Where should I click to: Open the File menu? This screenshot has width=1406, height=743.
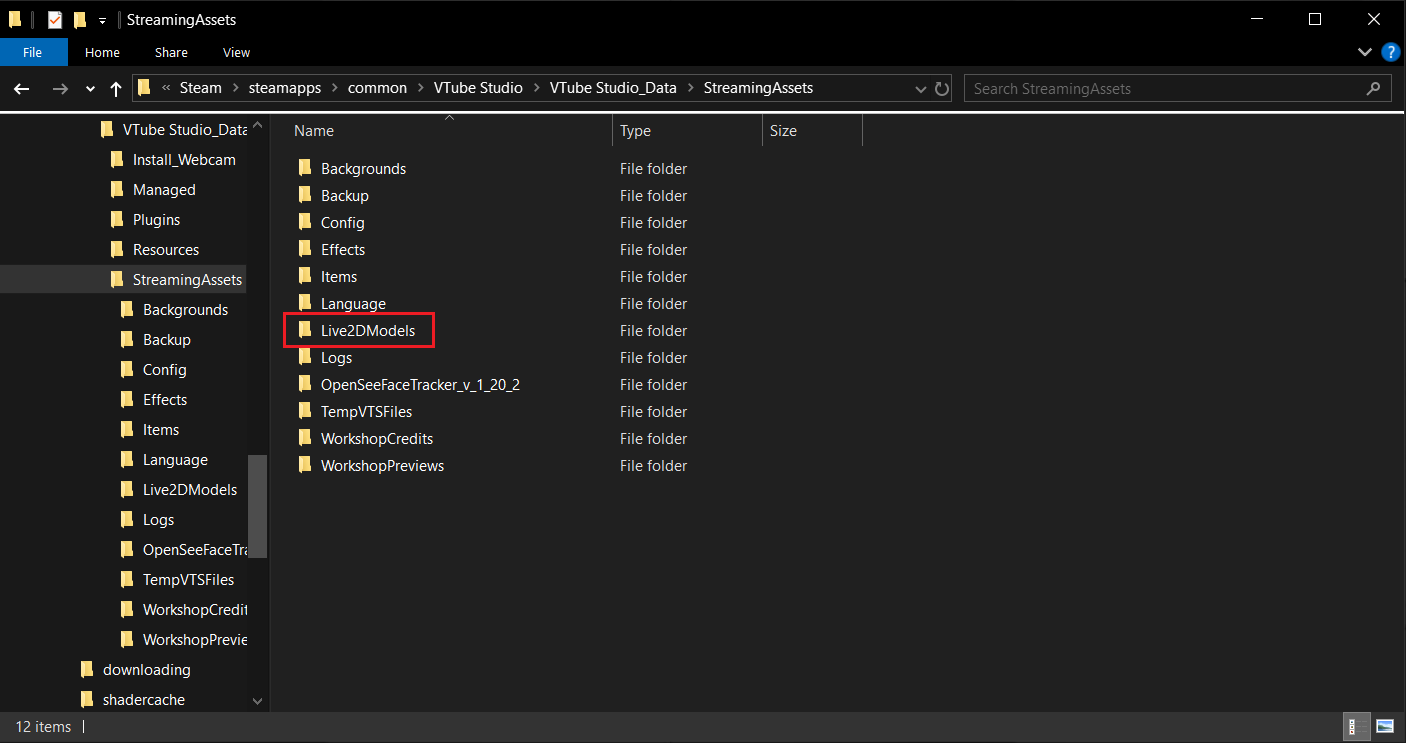tap(33, 52)
